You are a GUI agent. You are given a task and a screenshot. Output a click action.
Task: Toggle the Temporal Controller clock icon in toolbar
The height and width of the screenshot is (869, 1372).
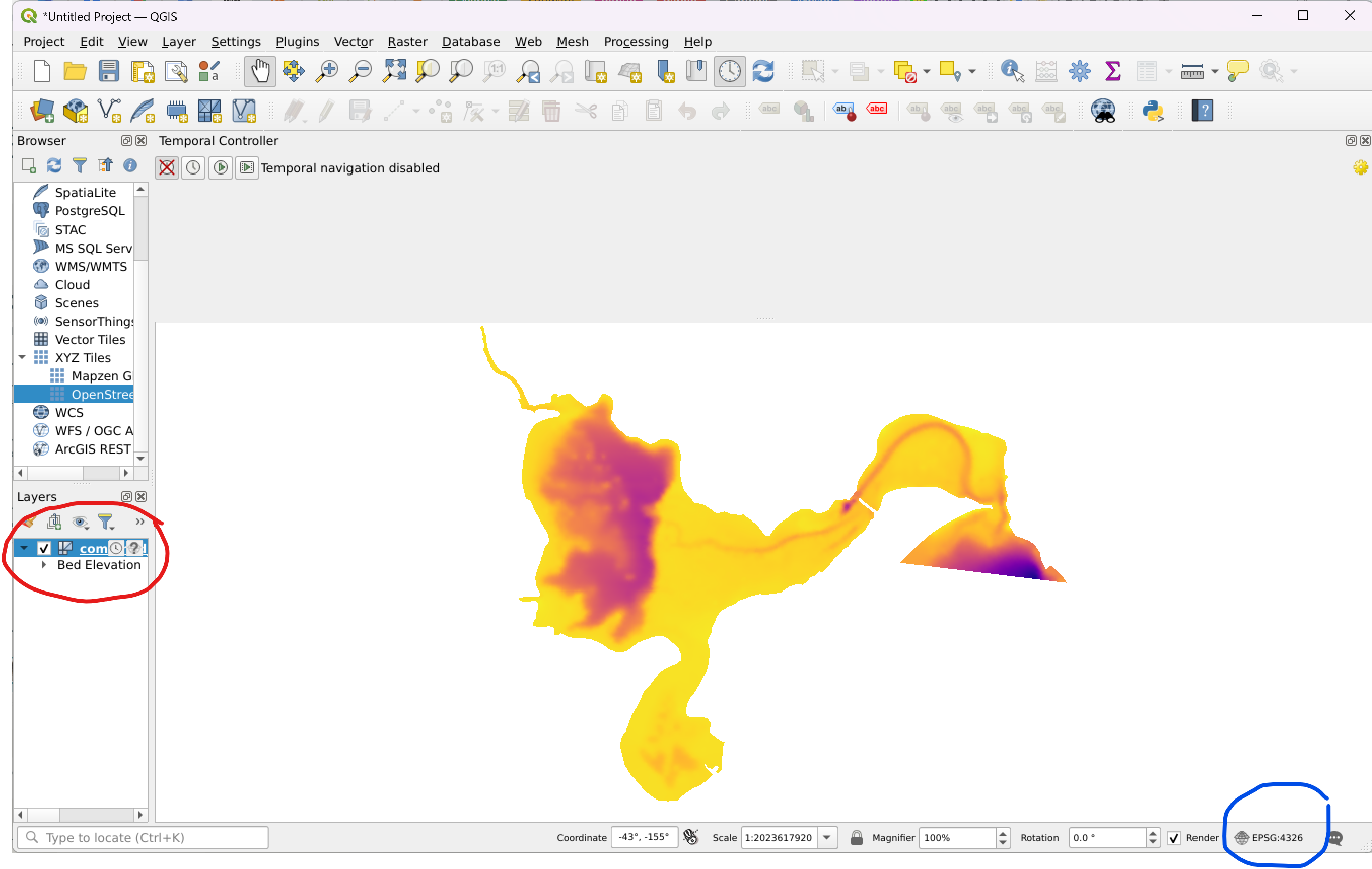tap(729, 71)
